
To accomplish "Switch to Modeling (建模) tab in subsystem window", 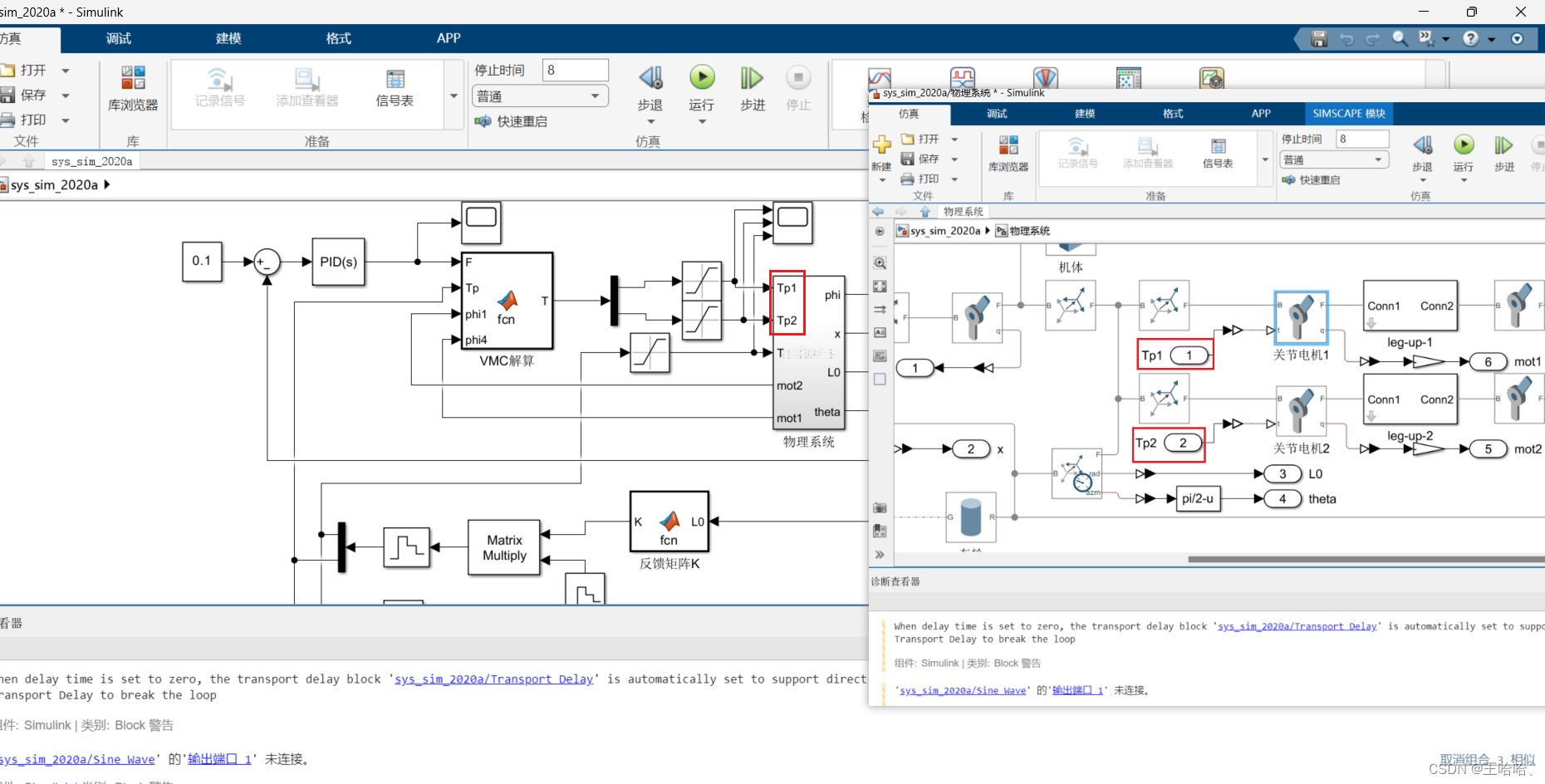I will [x=1085, y=114].
